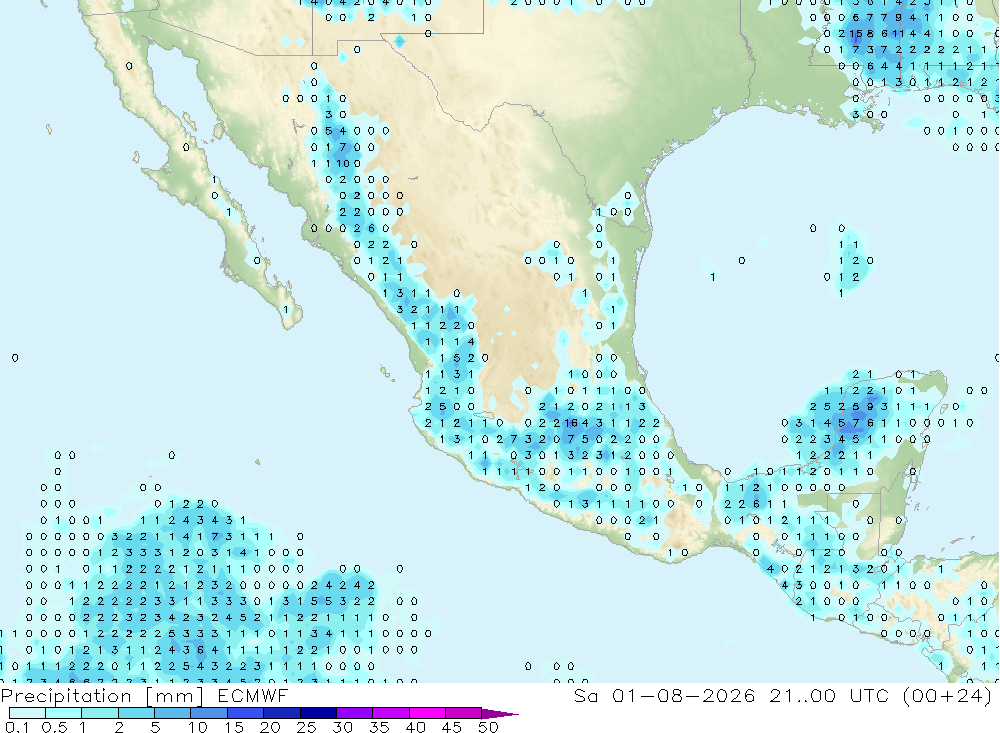Click the "16" precipitation value in central Mexico
The height and width of the screenshot is (733, 1000).
571,423
